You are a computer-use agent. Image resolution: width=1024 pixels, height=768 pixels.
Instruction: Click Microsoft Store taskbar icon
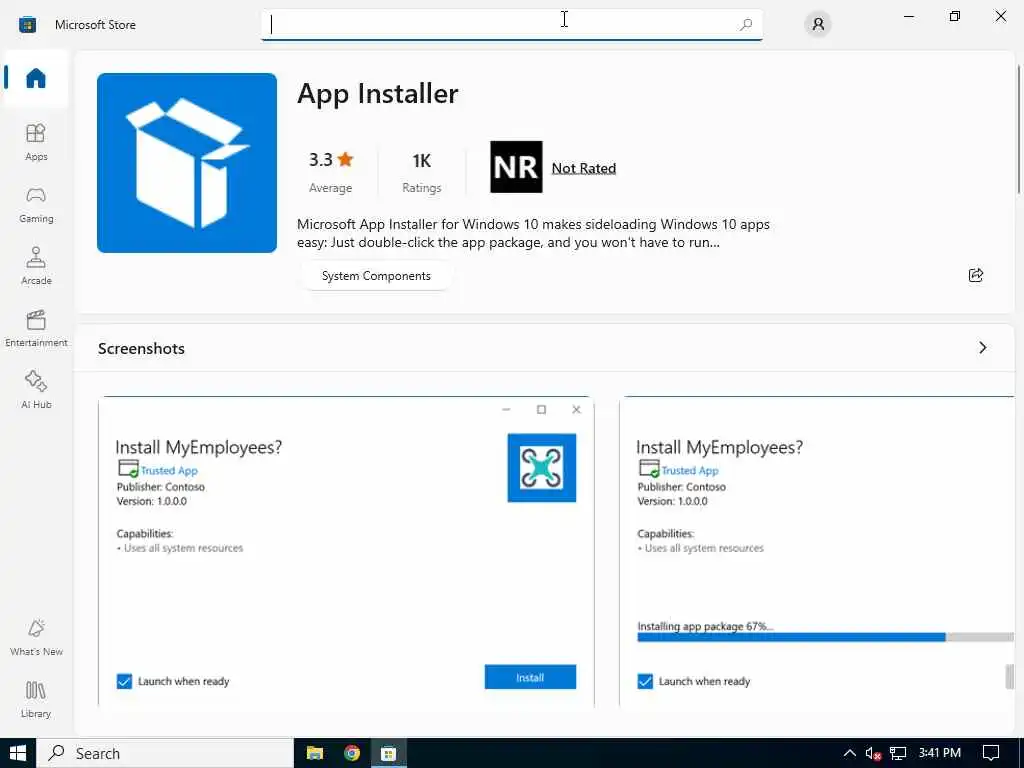[x=389, y=753]
